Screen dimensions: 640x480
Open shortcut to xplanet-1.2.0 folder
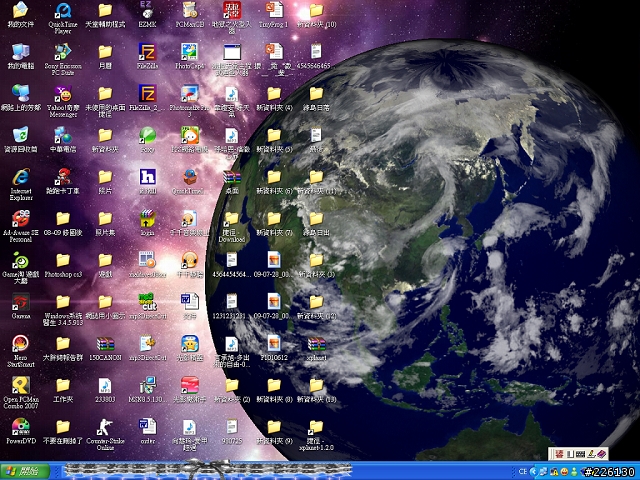click(x=316, y=435)
